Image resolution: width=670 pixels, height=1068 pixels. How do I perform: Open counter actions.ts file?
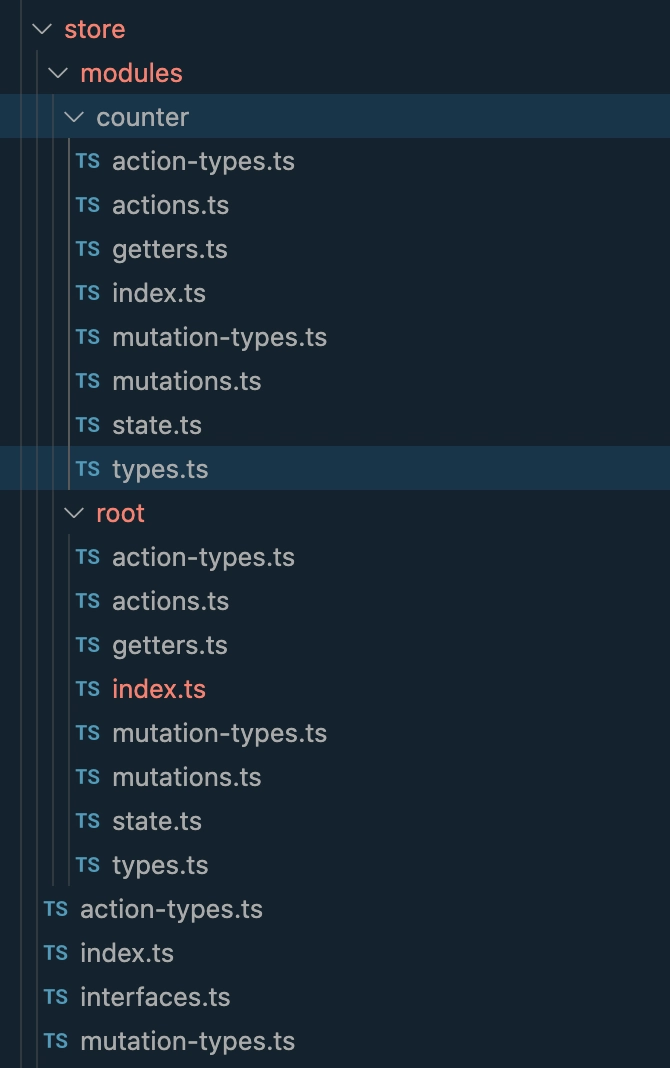pyautogui.click(x=171, y=206)
